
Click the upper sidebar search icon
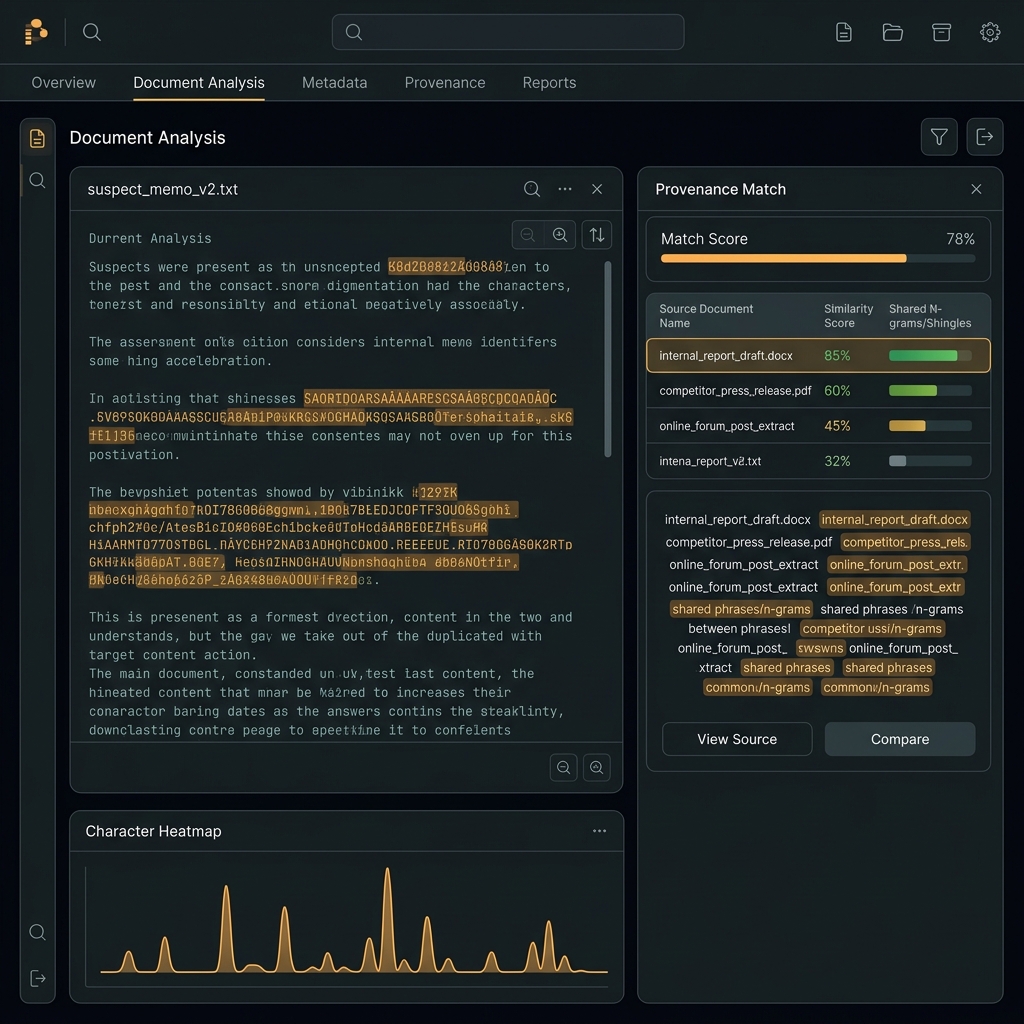[37, 180]
